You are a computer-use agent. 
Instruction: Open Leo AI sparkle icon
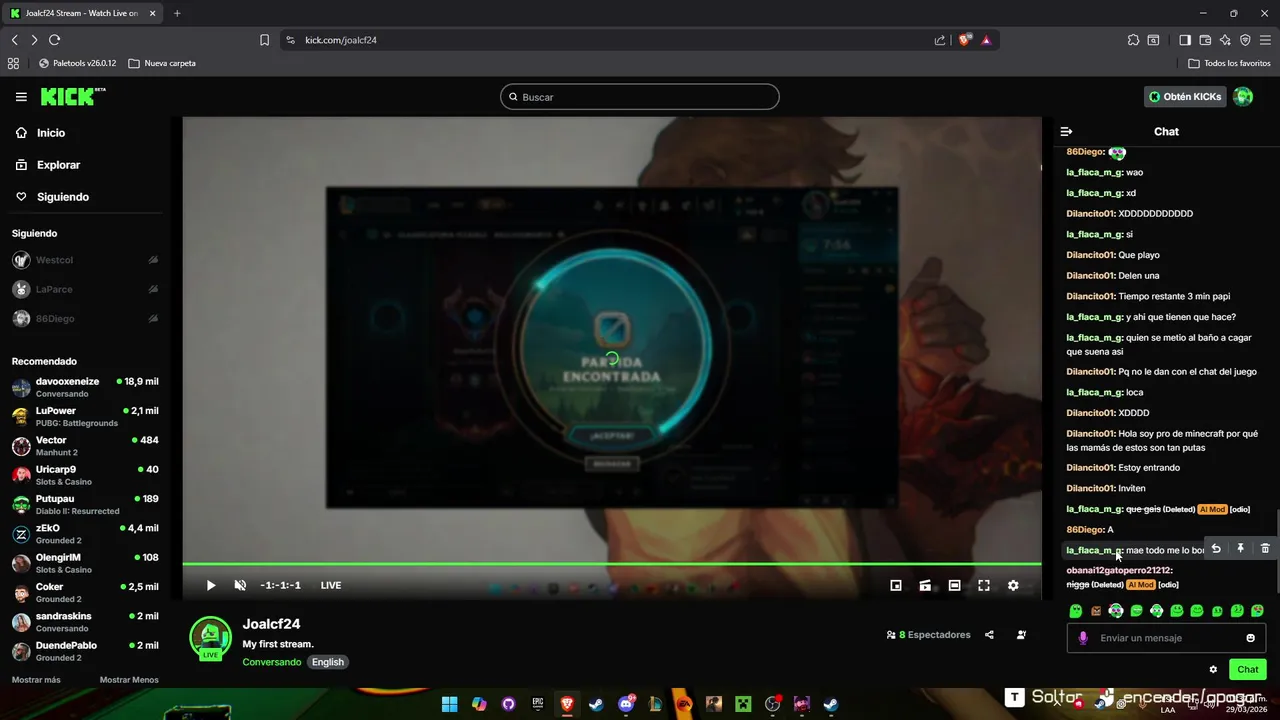[1225, 40]
